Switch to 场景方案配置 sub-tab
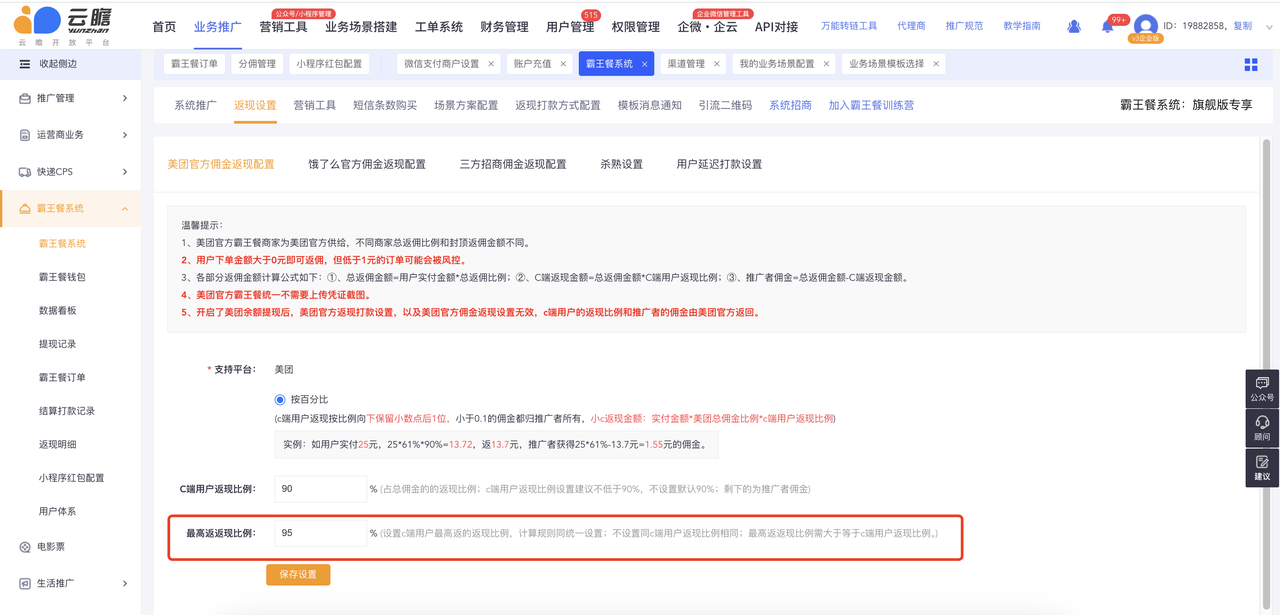Viewport: 1280px width, 615px height. pos(466,105)
